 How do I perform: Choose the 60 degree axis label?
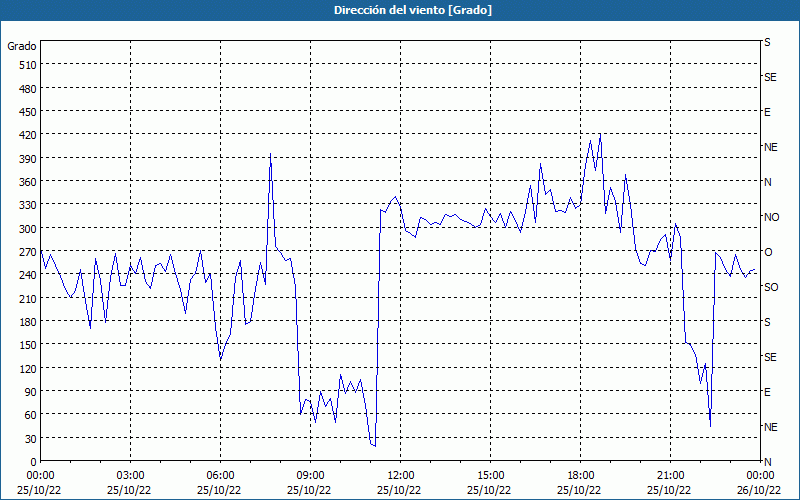[x=31, y=415]
